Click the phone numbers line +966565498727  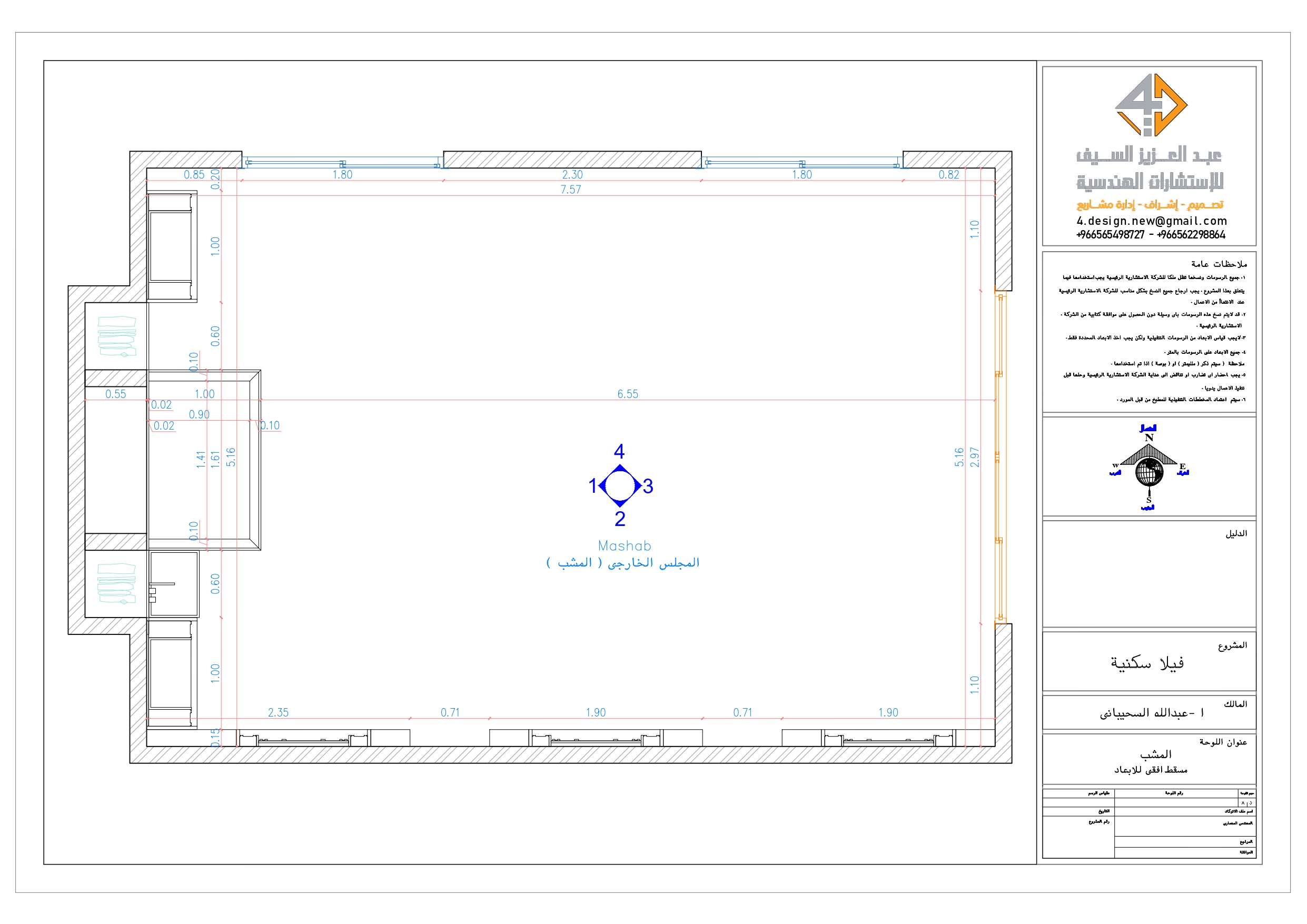(1151, 235)
